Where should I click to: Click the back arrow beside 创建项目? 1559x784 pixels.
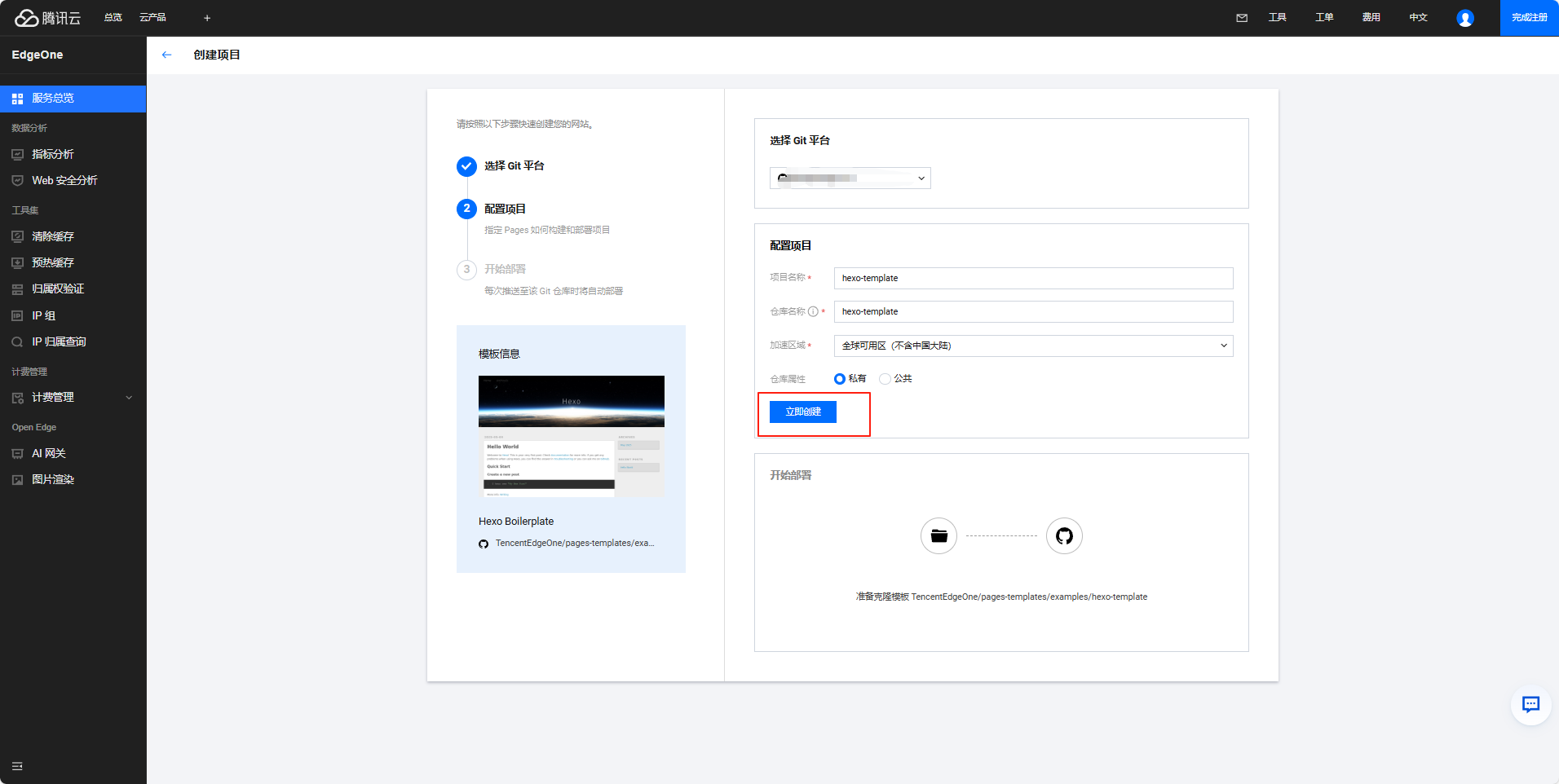tap(167, 55)
